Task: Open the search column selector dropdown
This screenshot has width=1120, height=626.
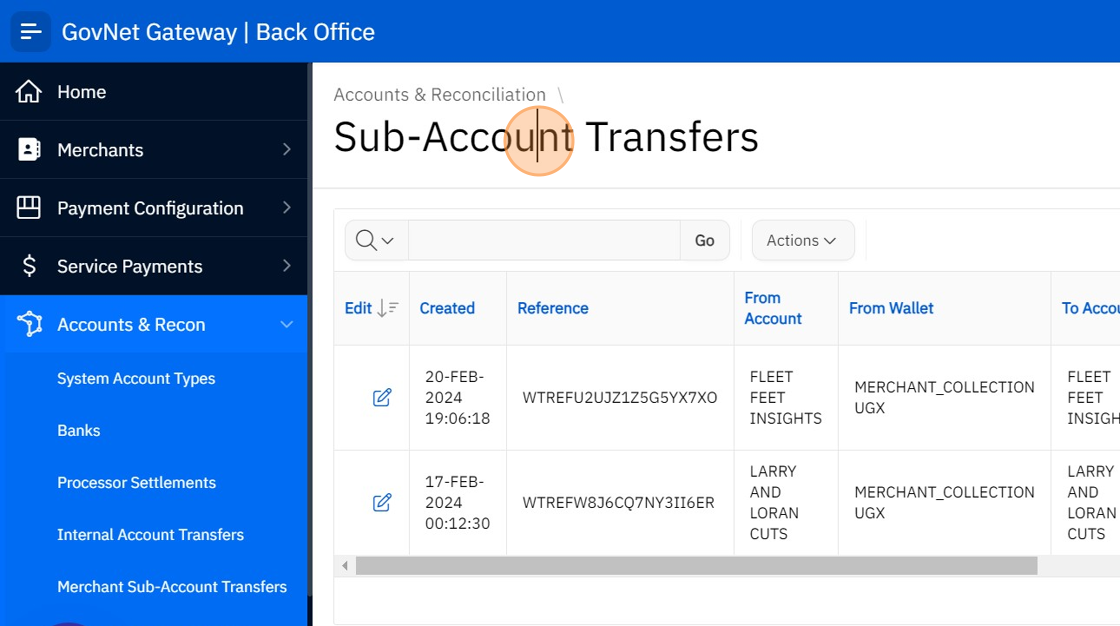Action: tap(376, 241)
